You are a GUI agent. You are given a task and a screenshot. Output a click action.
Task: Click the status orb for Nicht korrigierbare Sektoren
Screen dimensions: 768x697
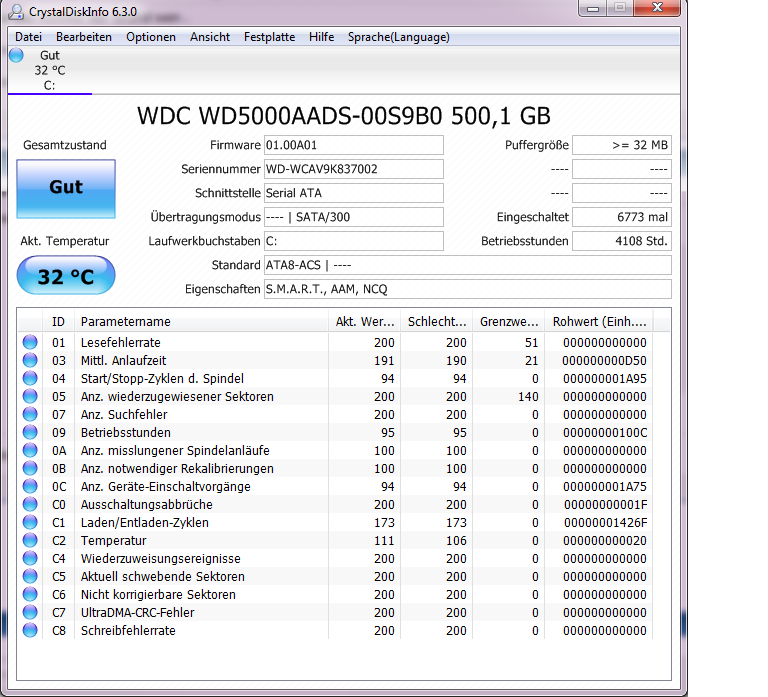point(30,594)
